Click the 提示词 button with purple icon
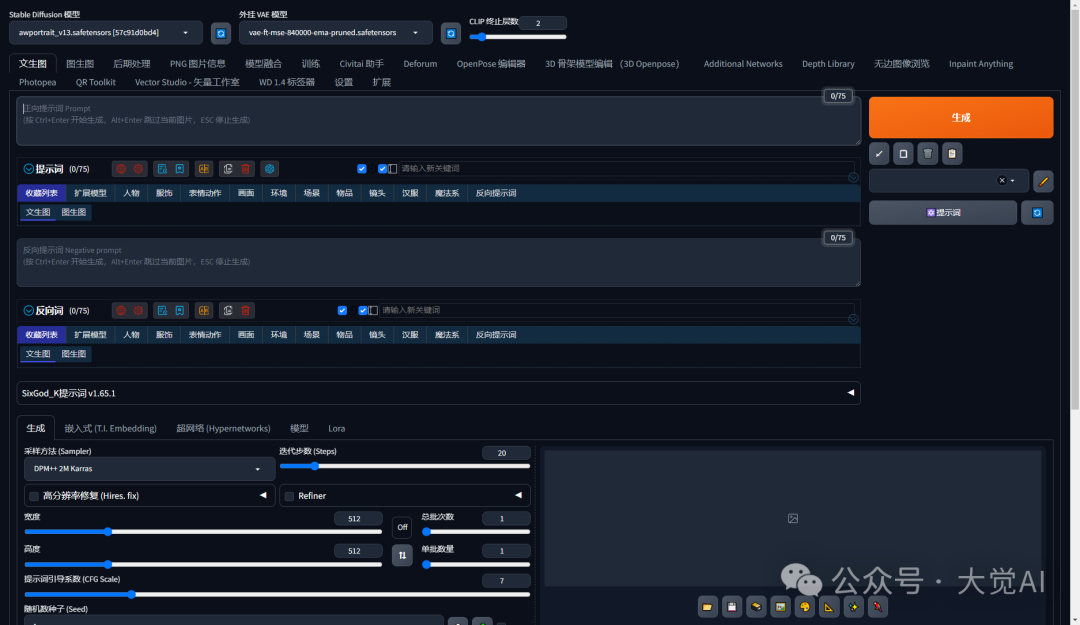Image resolution: width=1080 pixels, height=625 pixels. click(x=943, y=213)
